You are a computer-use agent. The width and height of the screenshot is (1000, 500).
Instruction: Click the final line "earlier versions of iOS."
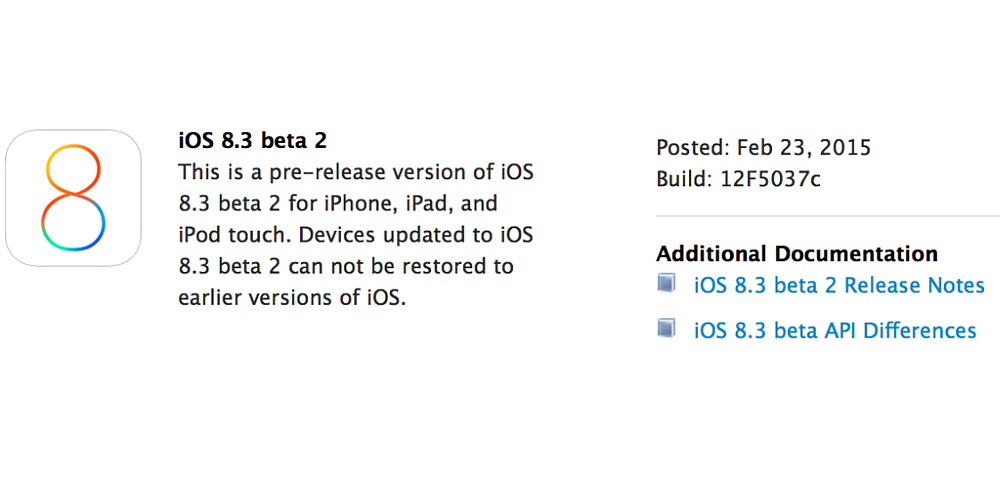pyautogui.click(x=292, y=298)
